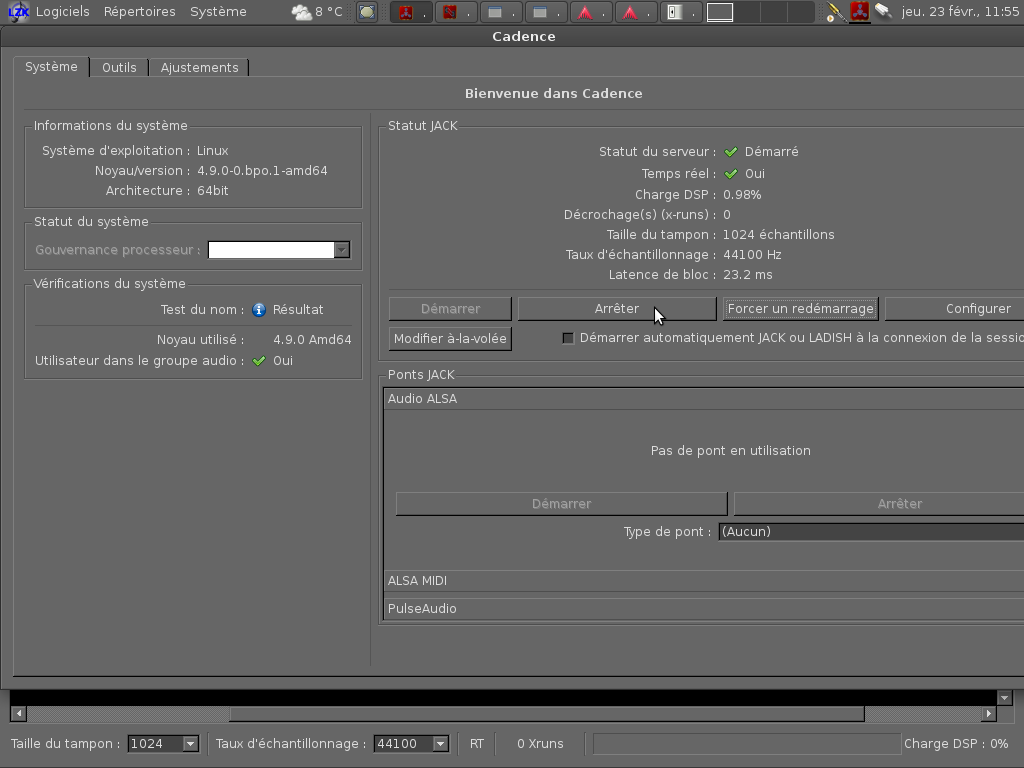
Task: Click the cable plug icon in the system tray
Action: 883,12
